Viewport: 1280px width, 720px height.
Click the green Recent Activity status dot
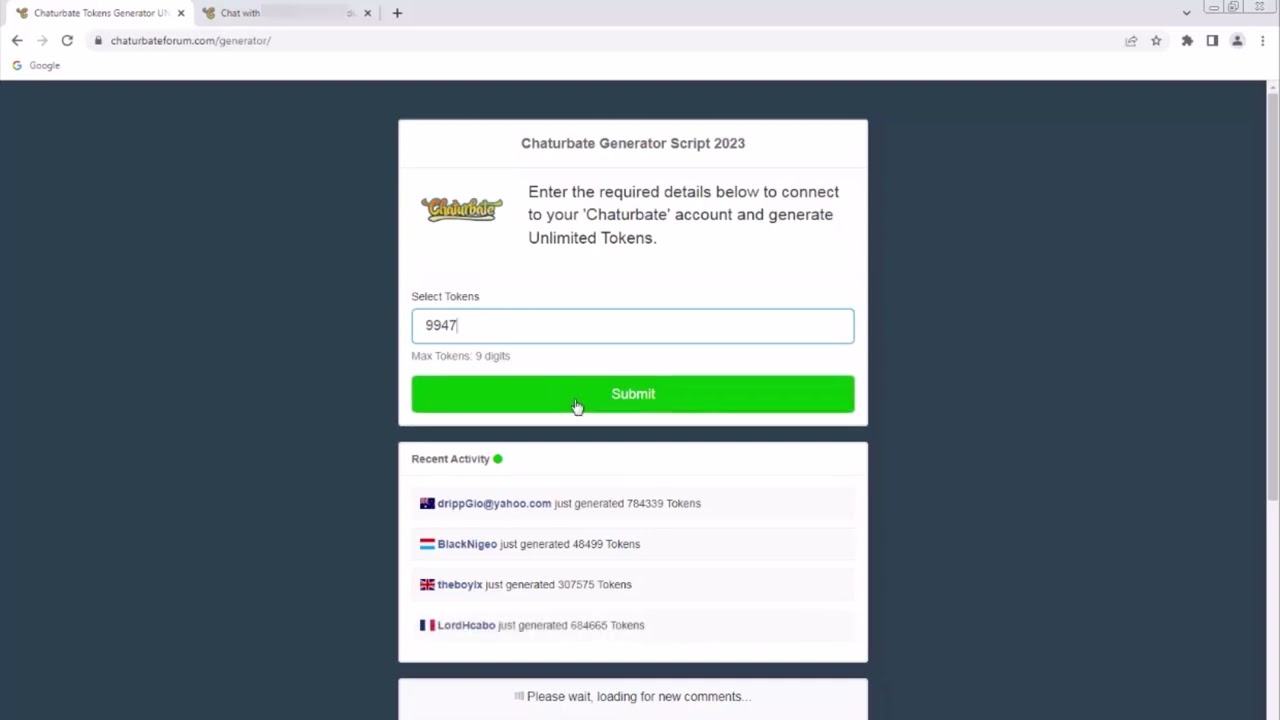(x=498, y=459)
